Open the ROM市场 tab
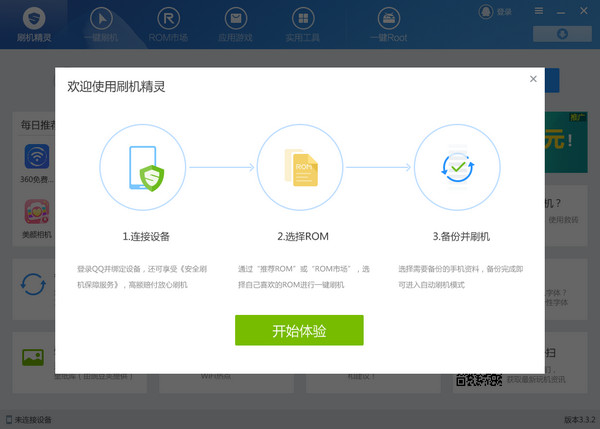The height and width of the screenshot is (429, 600). pyautogui.click(x=168, y=25)
